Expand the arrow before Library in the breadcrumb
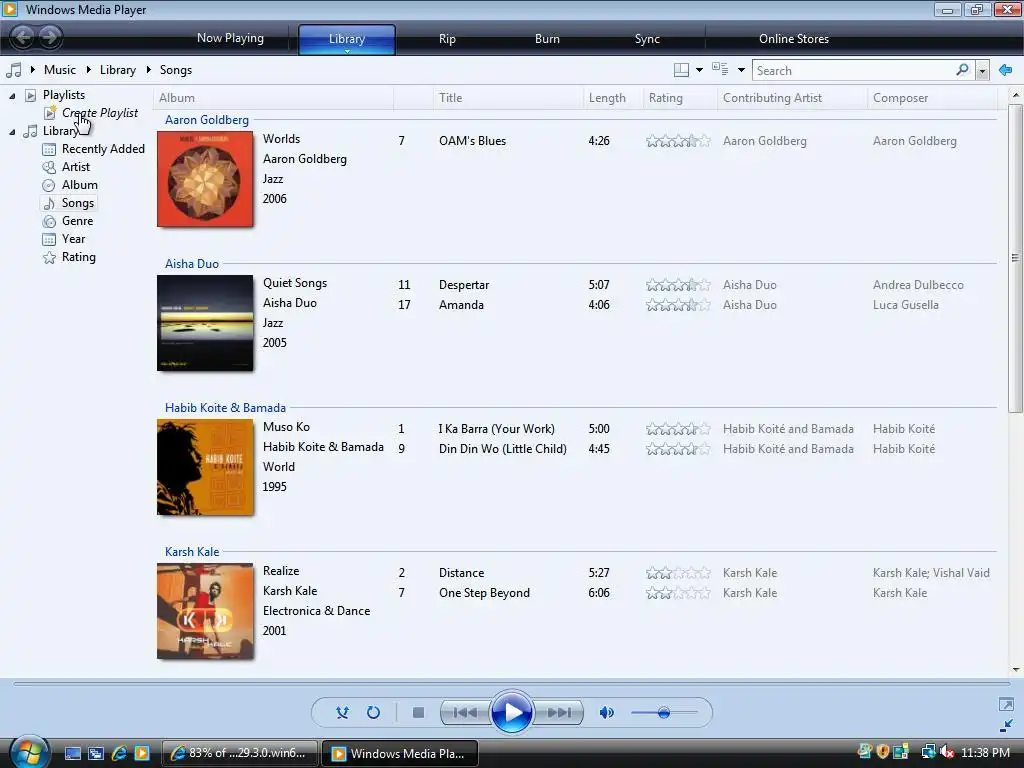 [x=88, y=69]
